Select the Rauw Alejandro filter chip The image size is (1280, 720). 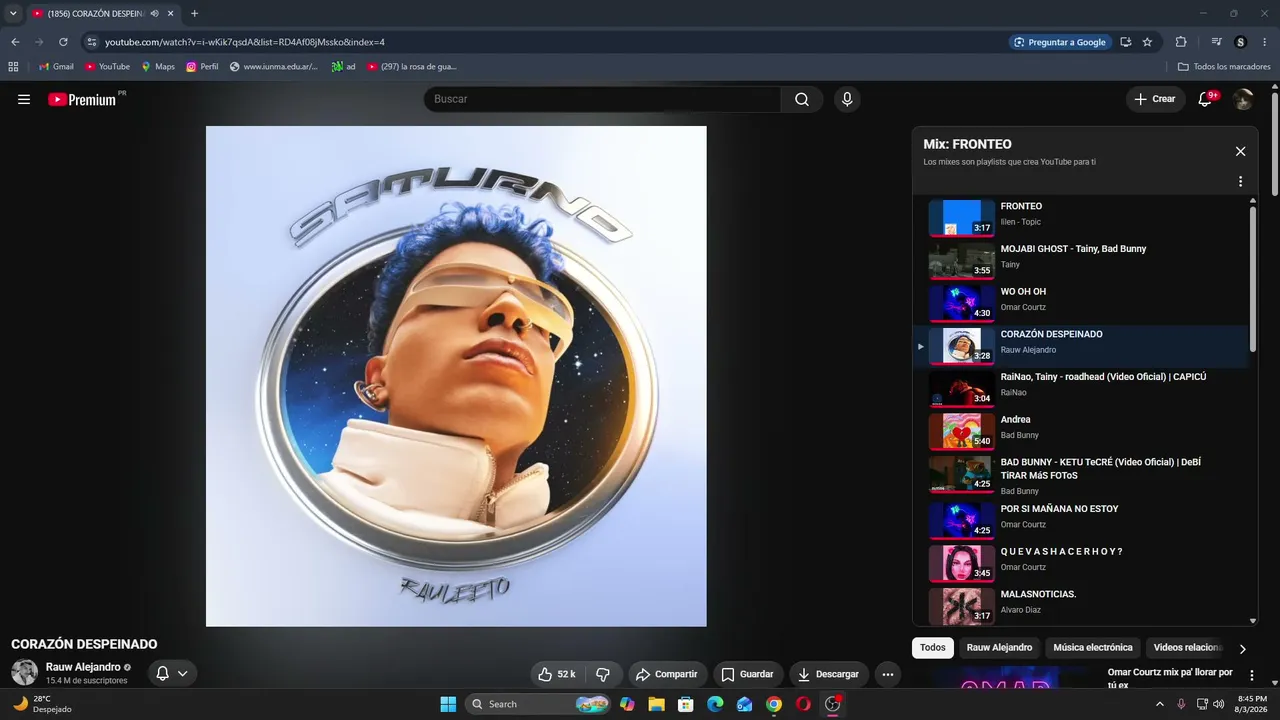pyautogui.click(x=999, y=648)
